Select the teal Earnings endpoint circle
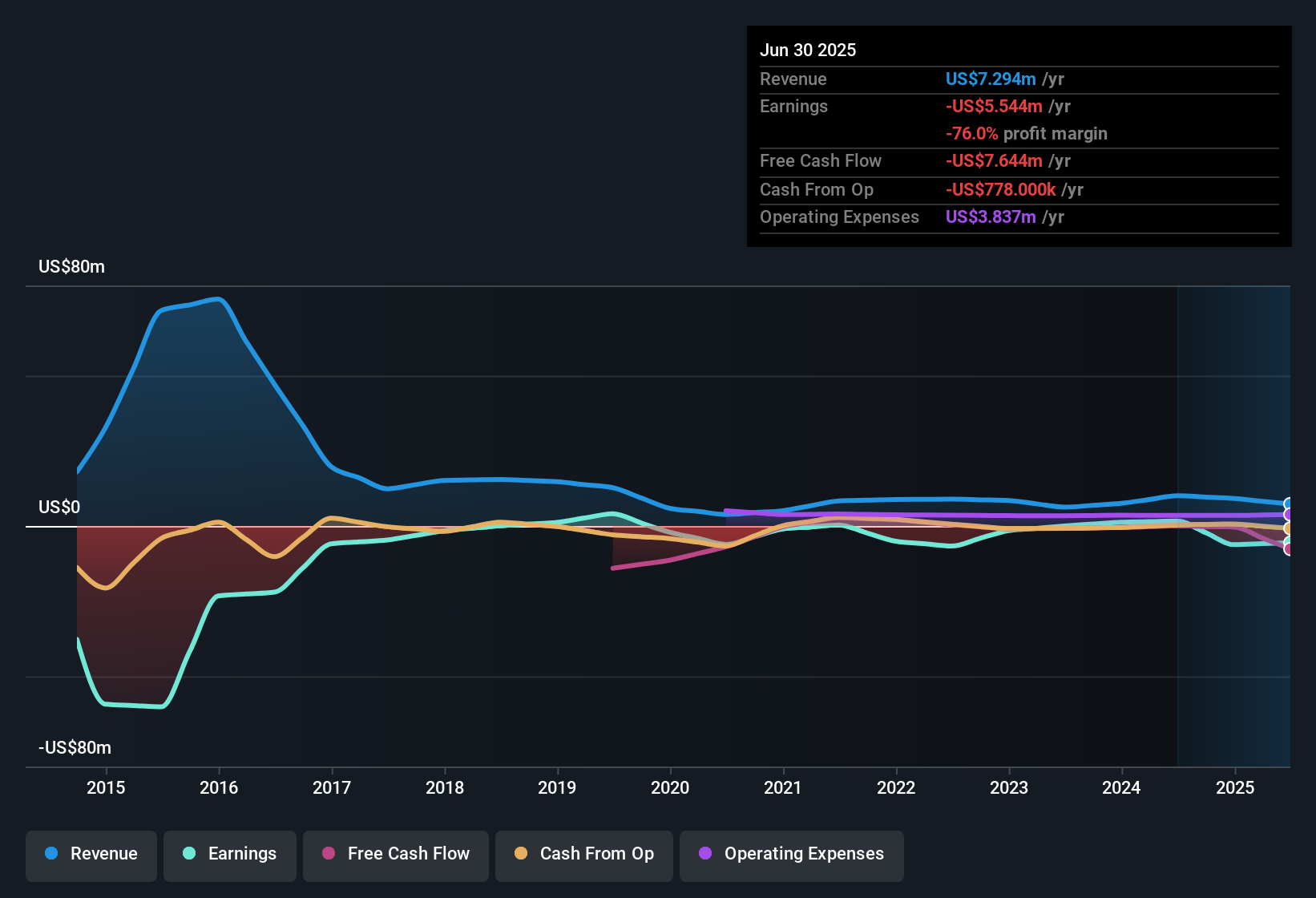The height and width of the screenshot is (898, 1316). 1287,540
